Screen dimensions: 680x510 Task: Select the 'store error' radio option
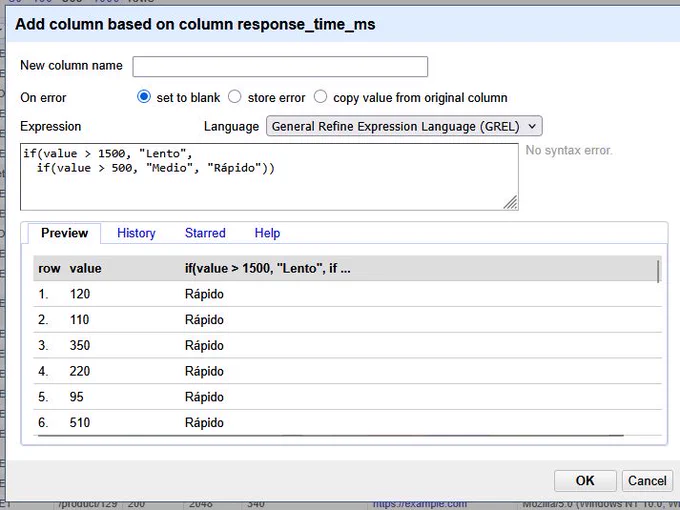(235, 97)
